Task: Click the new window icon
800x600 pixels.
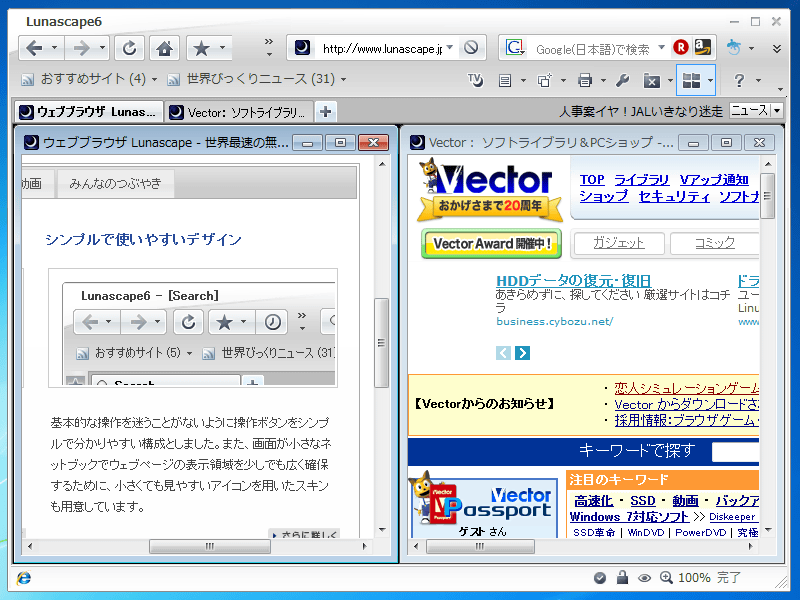Action: (545, 80)
